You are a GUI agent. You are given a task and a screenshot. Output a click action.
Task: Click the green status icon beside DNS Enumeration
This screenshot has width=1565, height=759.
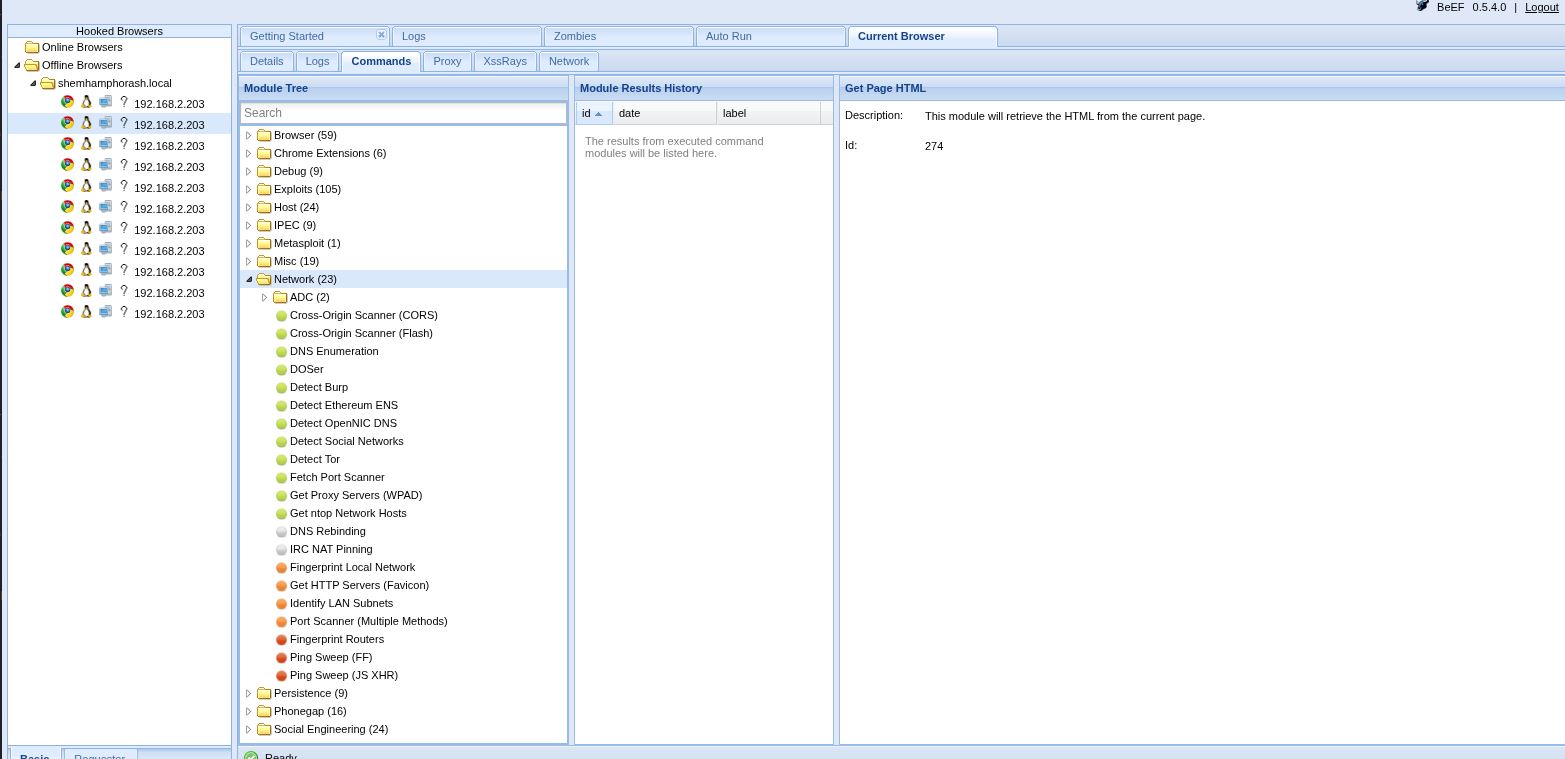click(281, 352)
